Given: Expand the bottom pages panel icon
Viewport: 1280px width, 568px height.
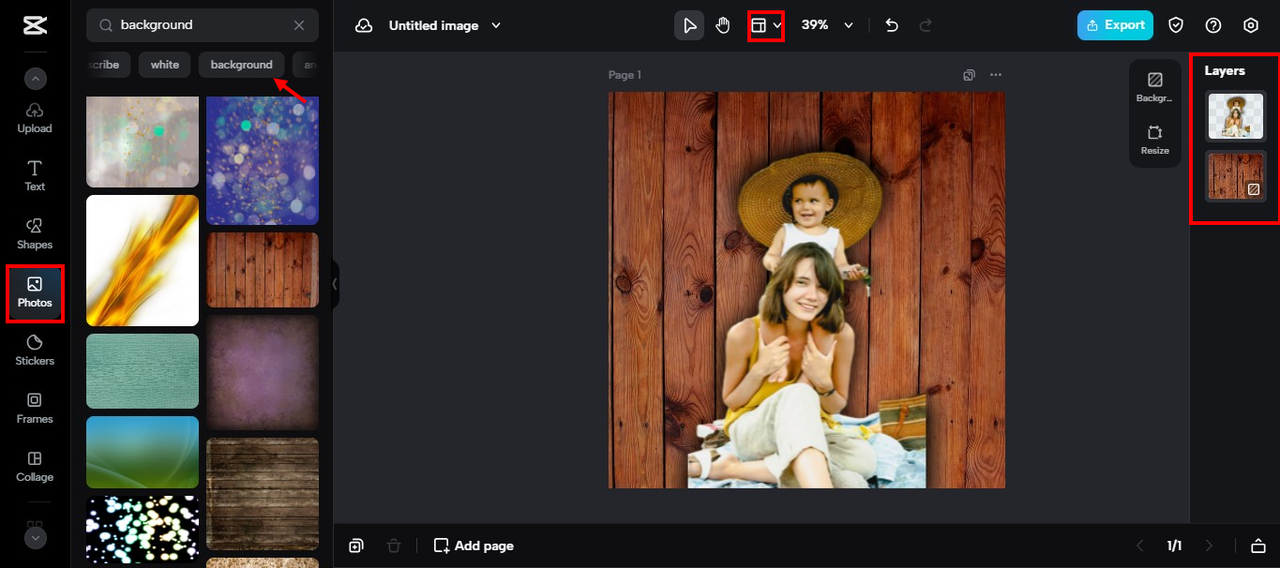Looking at the screenshot, I should (1258, 546).
